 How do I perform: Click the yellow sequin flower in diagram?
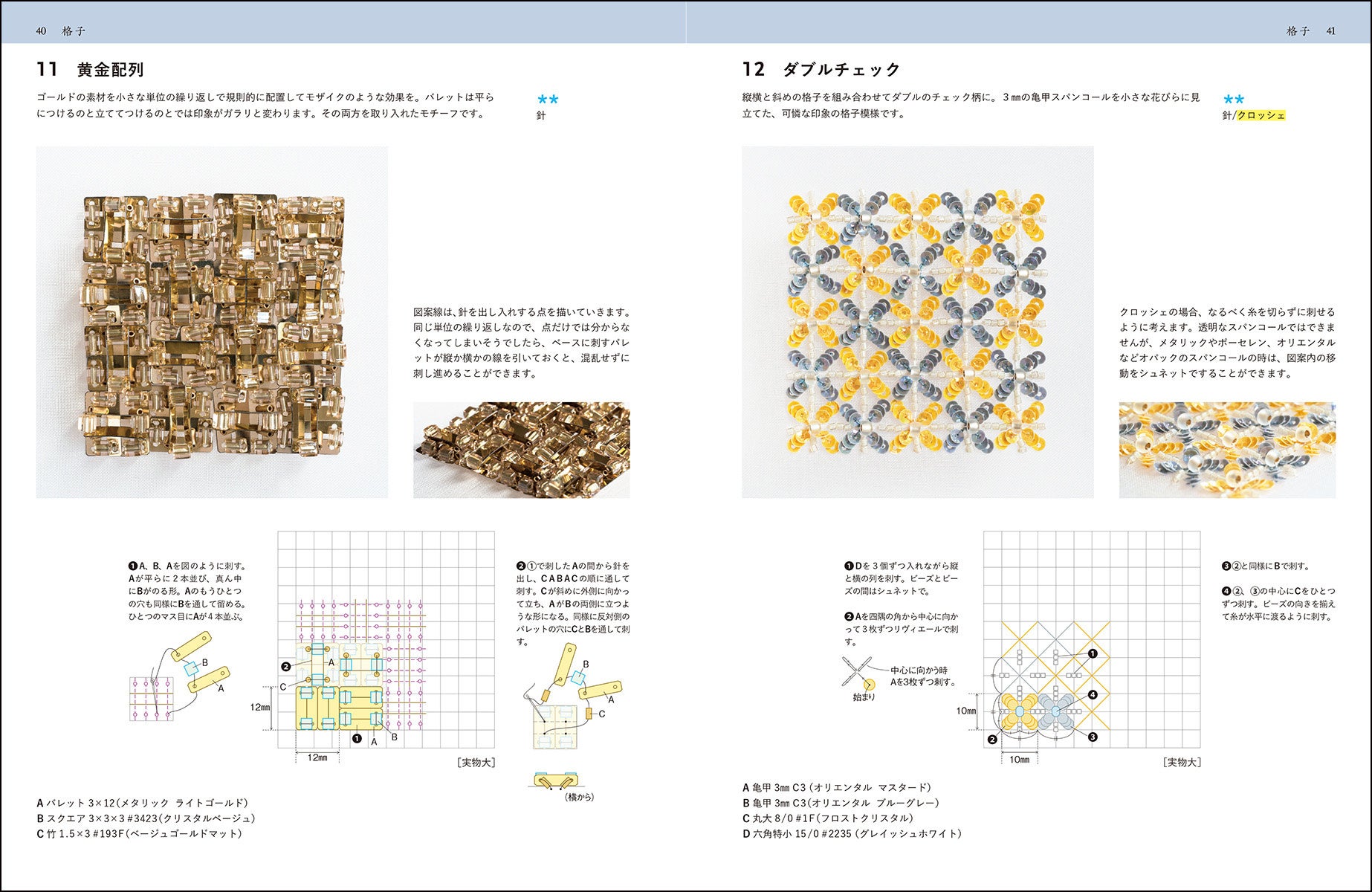[1020, 711]
